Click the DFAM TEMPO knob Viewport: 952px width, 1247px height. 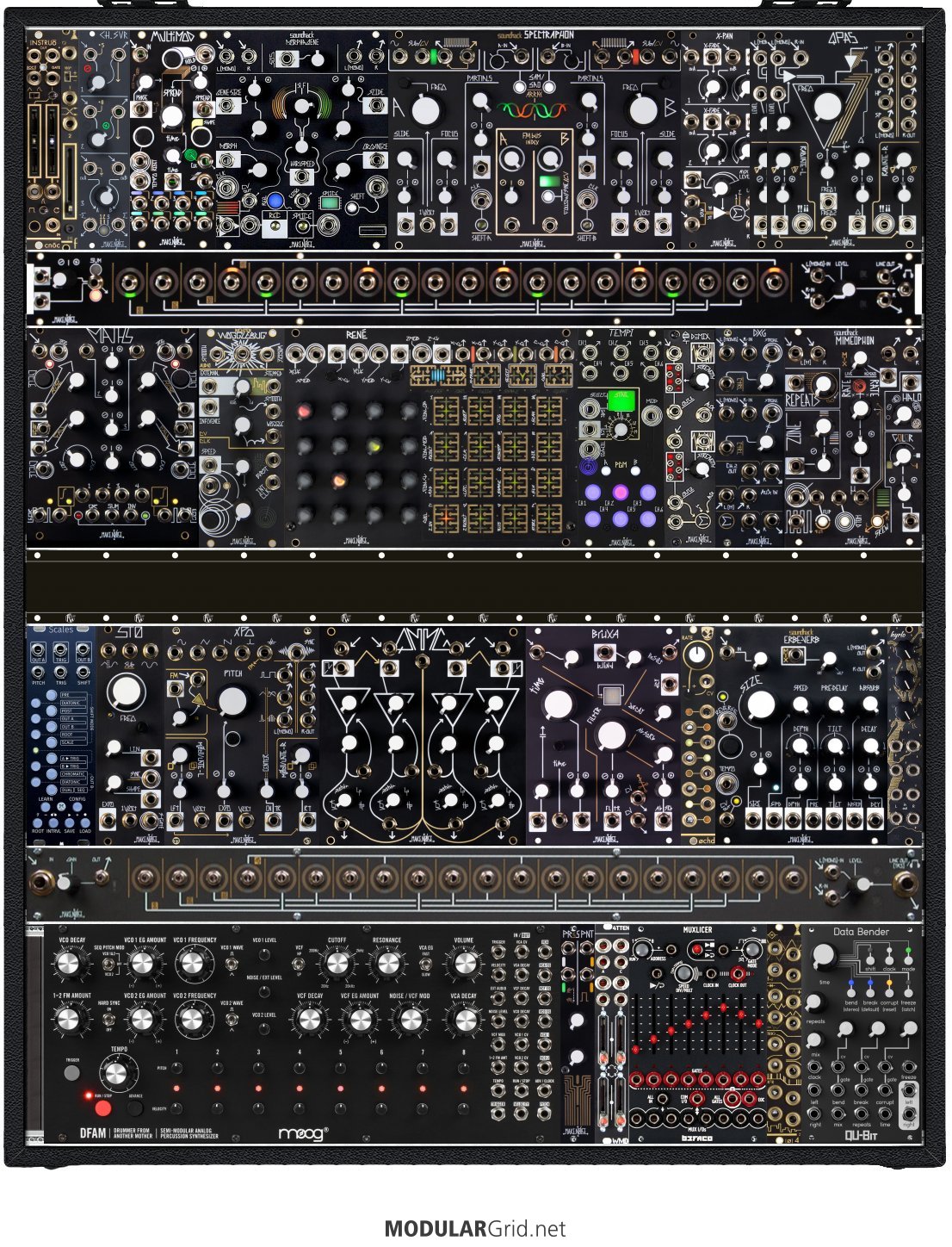click(117, 1073)
